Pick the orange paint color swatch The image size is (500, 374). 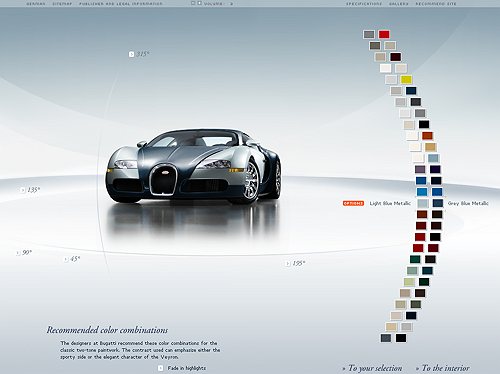[x=427, y=136]
